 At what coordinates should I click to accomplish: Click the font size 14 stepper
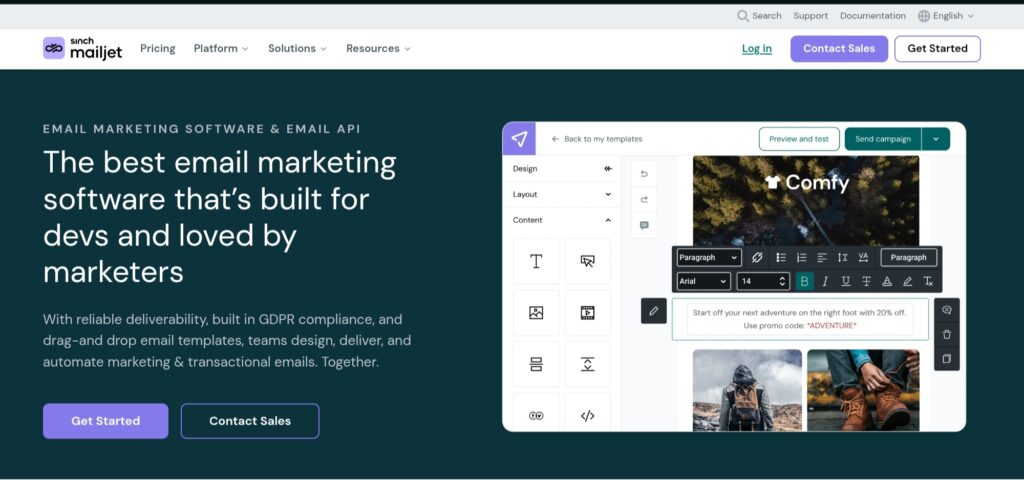tap(763, 282)
